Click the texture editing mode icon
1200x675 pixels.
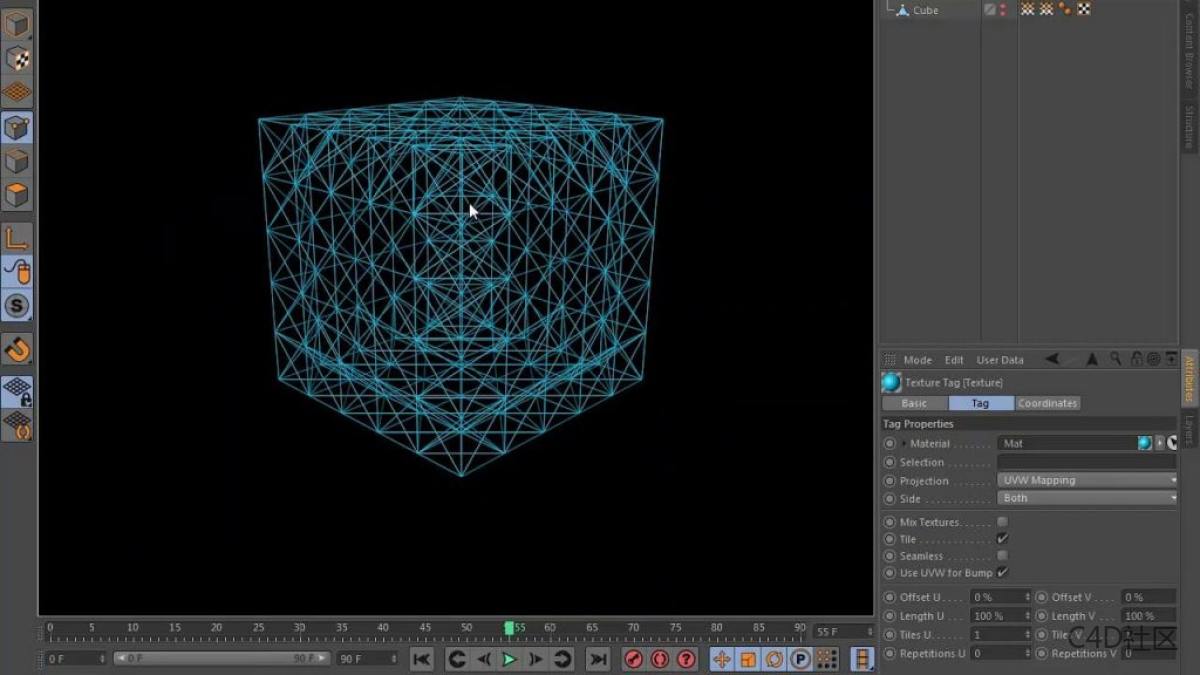click(x=17, y=58)
